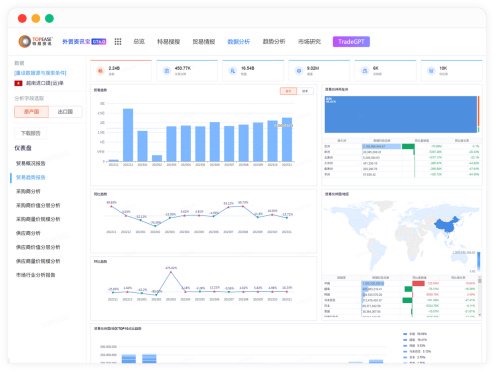This screenshot has width=495, height=371.
Task: Click the 2.24B red stat card icon
Action: pos(100,71)
